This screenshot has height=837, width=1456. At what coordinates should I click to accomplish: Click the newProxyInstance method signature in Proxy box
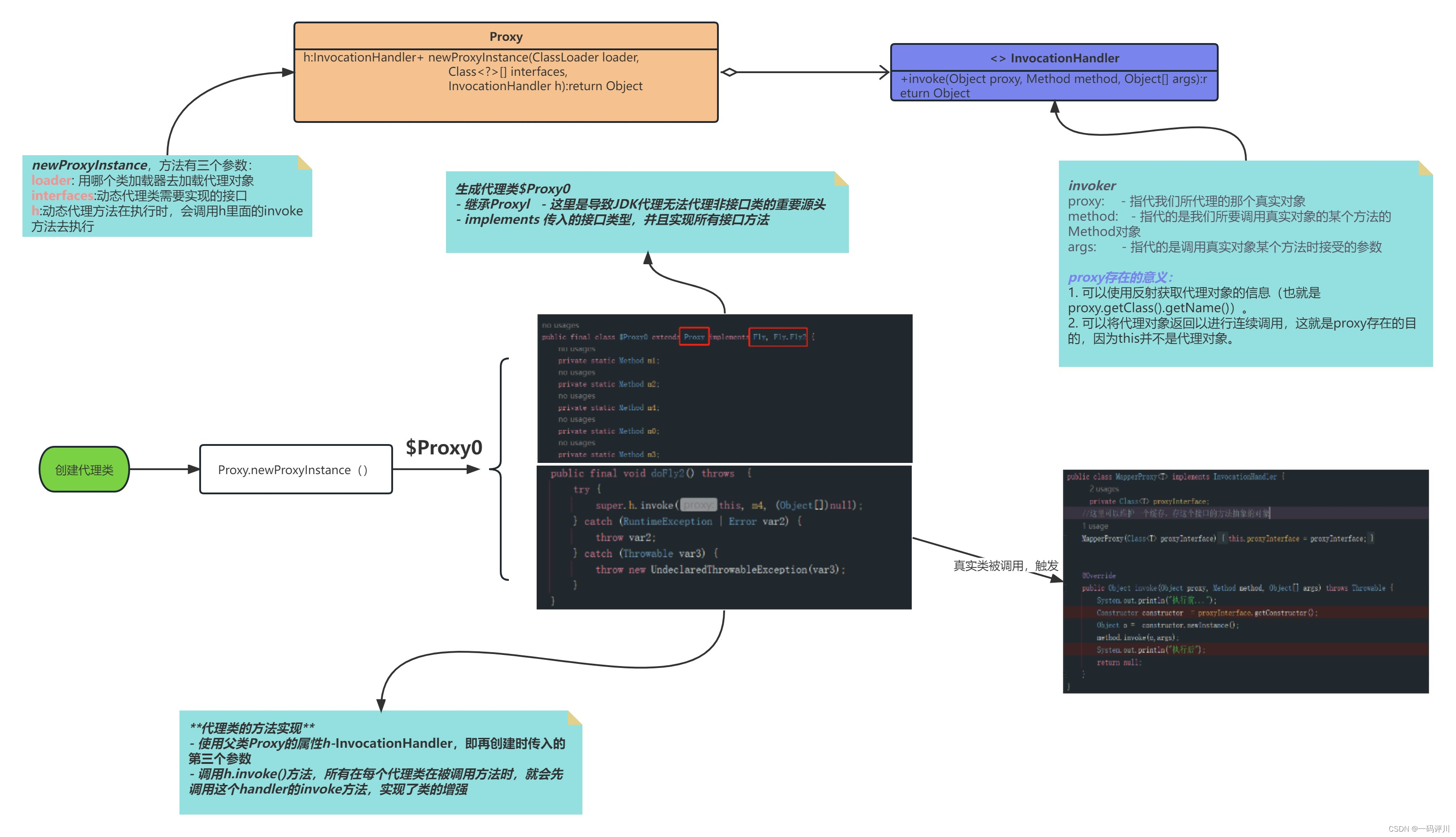click(x=472, y=71)
